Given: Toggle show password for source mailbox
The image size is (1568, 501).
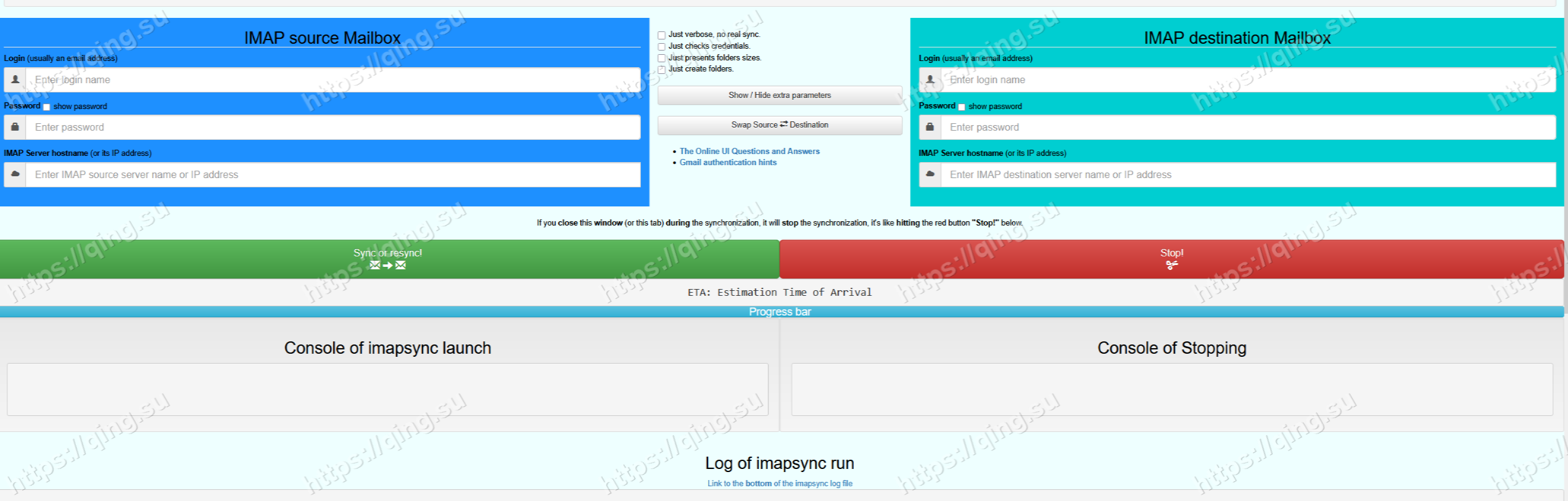Looking at the screenshot, I should pos(46,107).
